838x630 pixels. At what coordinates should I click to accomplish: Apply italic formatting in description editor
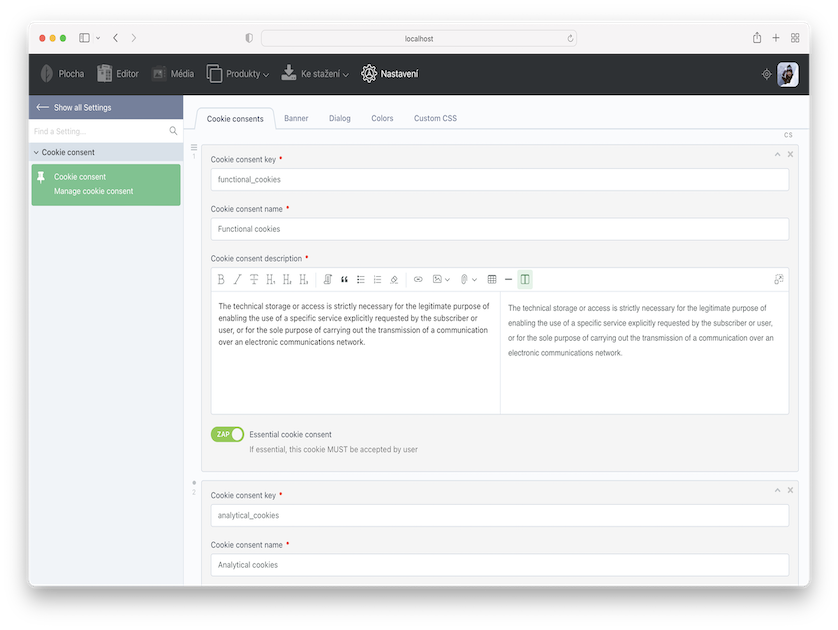coord(238,279)
